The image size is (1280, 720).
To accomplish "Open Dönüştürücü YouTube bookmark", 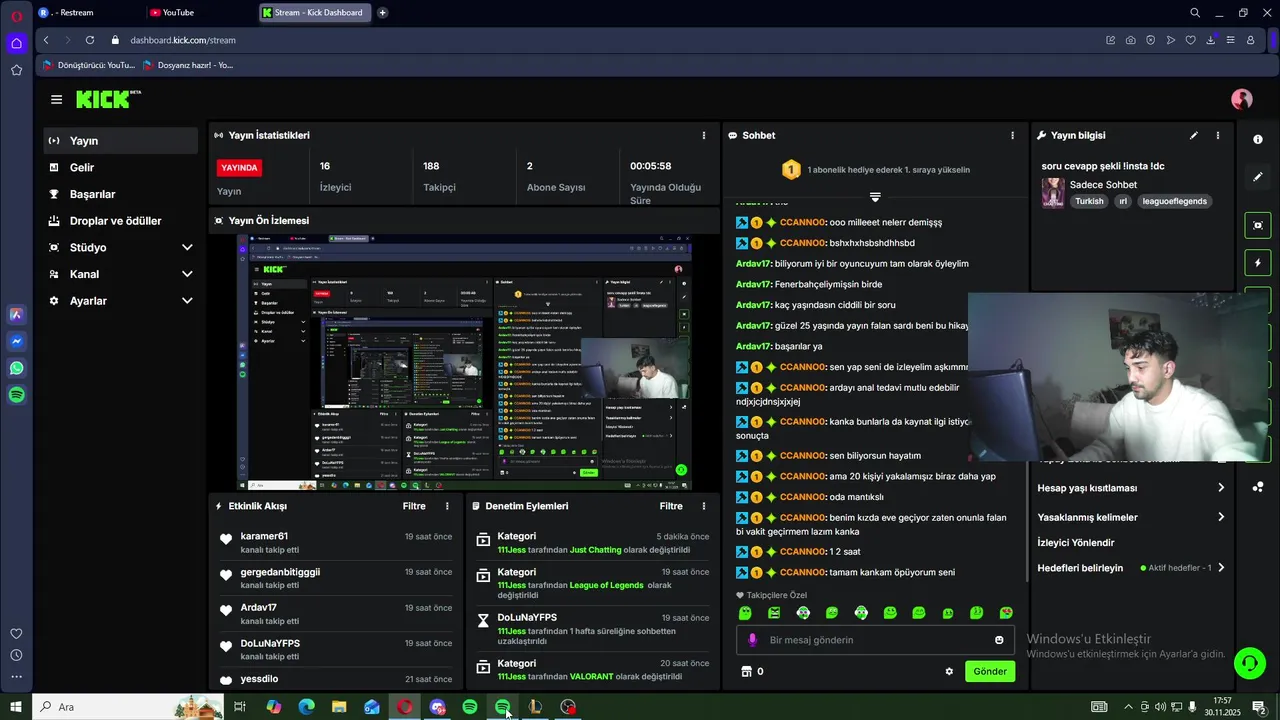I will (x=88, y=65).
